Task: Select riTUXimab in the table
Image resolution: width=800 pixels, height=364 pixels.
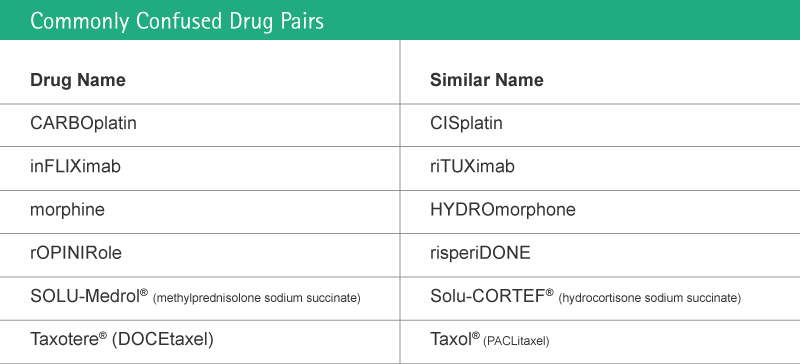Action: [x=472, y=166]
